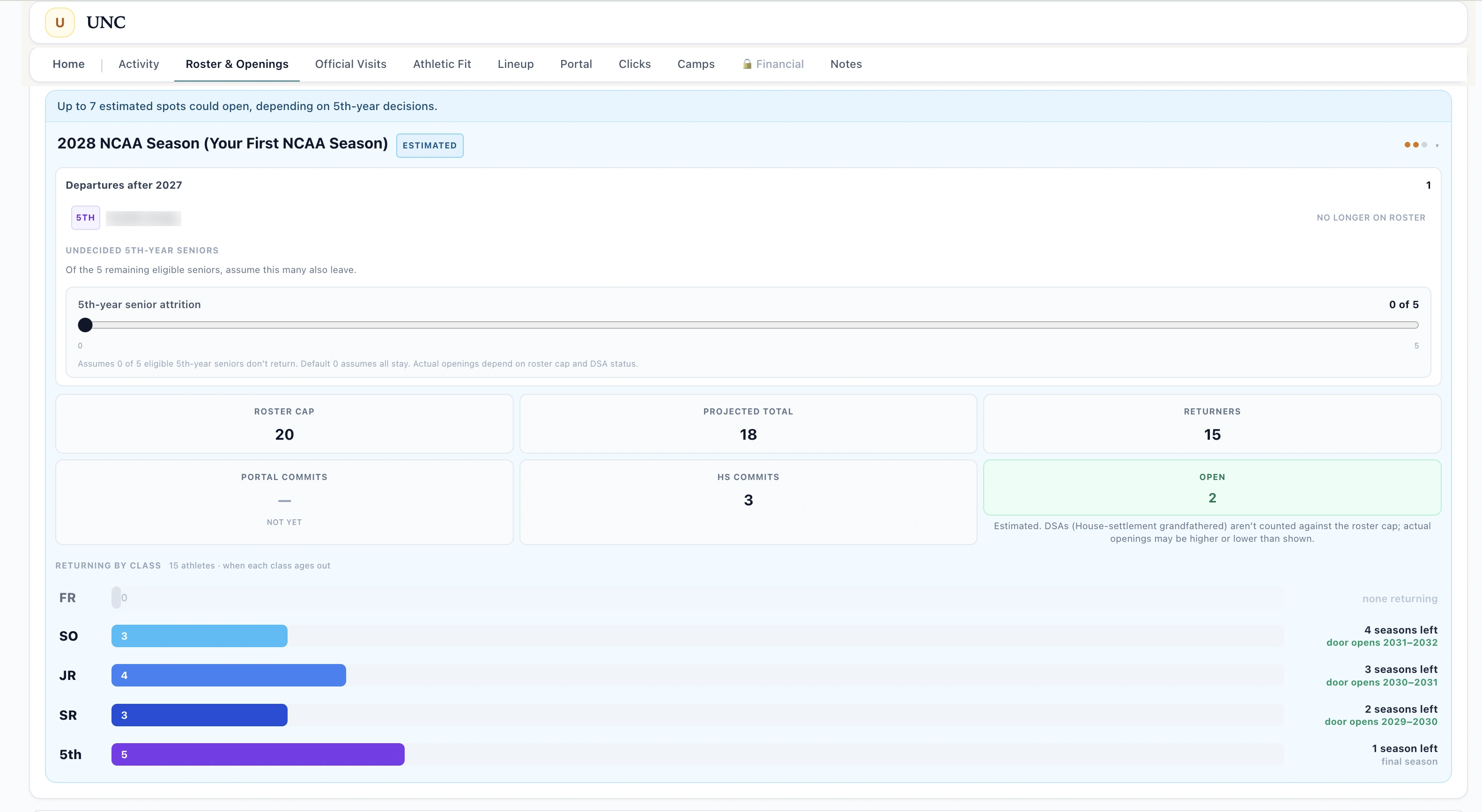This screenshot has width=1482, height=812.
Task: Switch to the Activity tab
Action: (x=139, y=64)
